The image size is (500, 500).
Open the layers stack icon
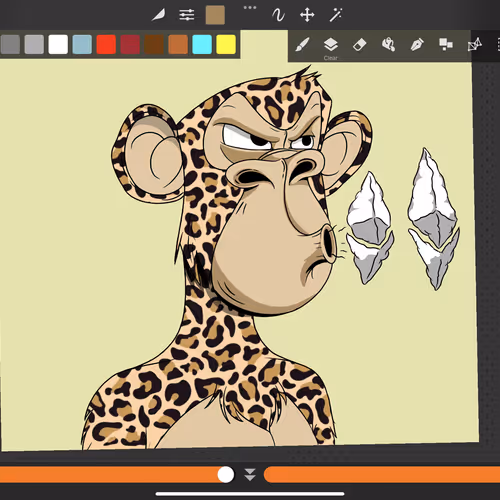point(331,44)
